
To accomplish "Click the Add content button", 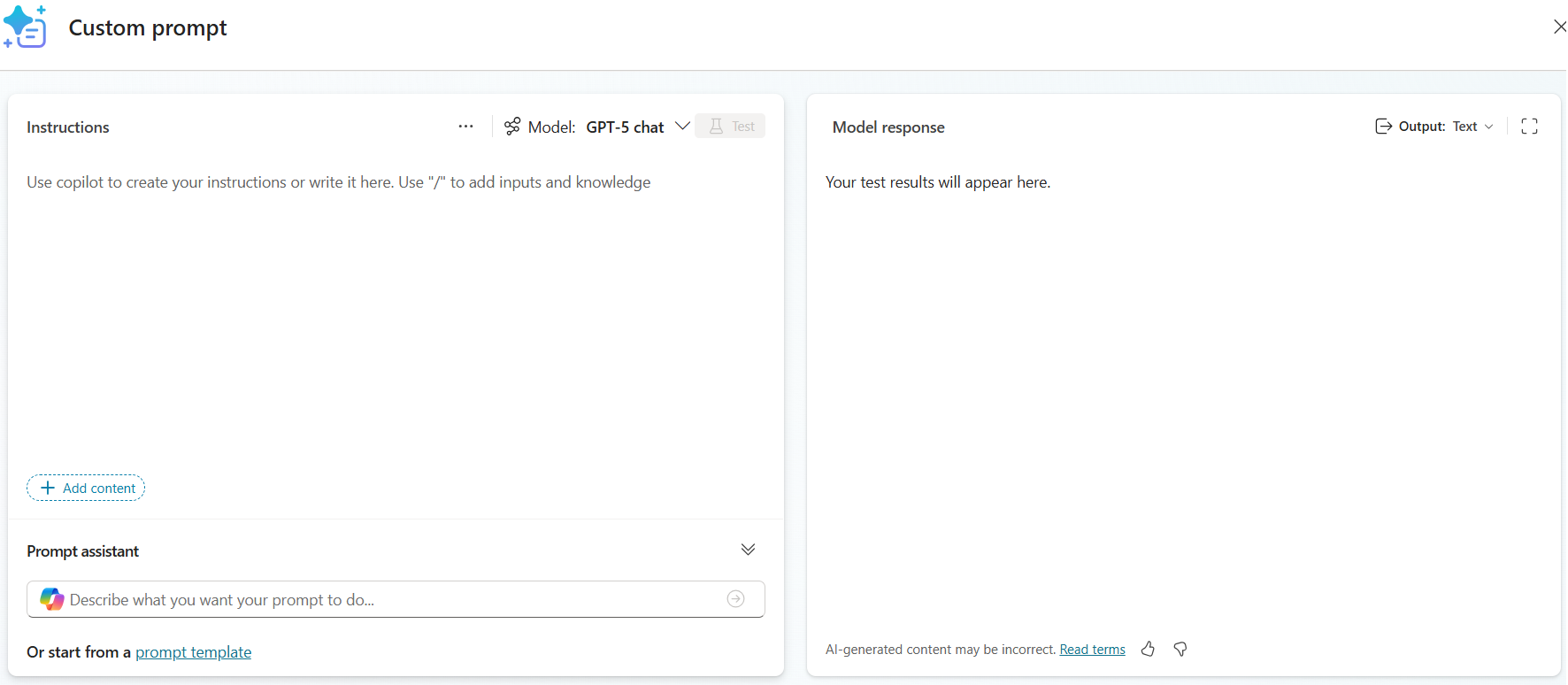I will [x=86, y=488].
